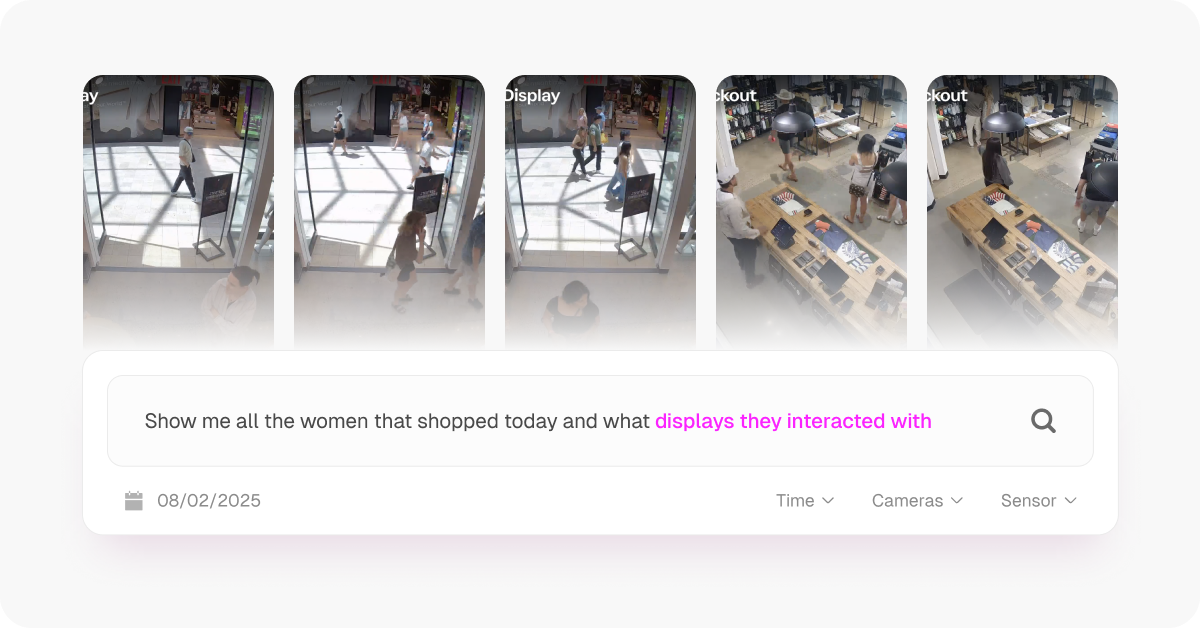
Task: Click the "Display" label on third thumbnail
Action: [532, 96]
